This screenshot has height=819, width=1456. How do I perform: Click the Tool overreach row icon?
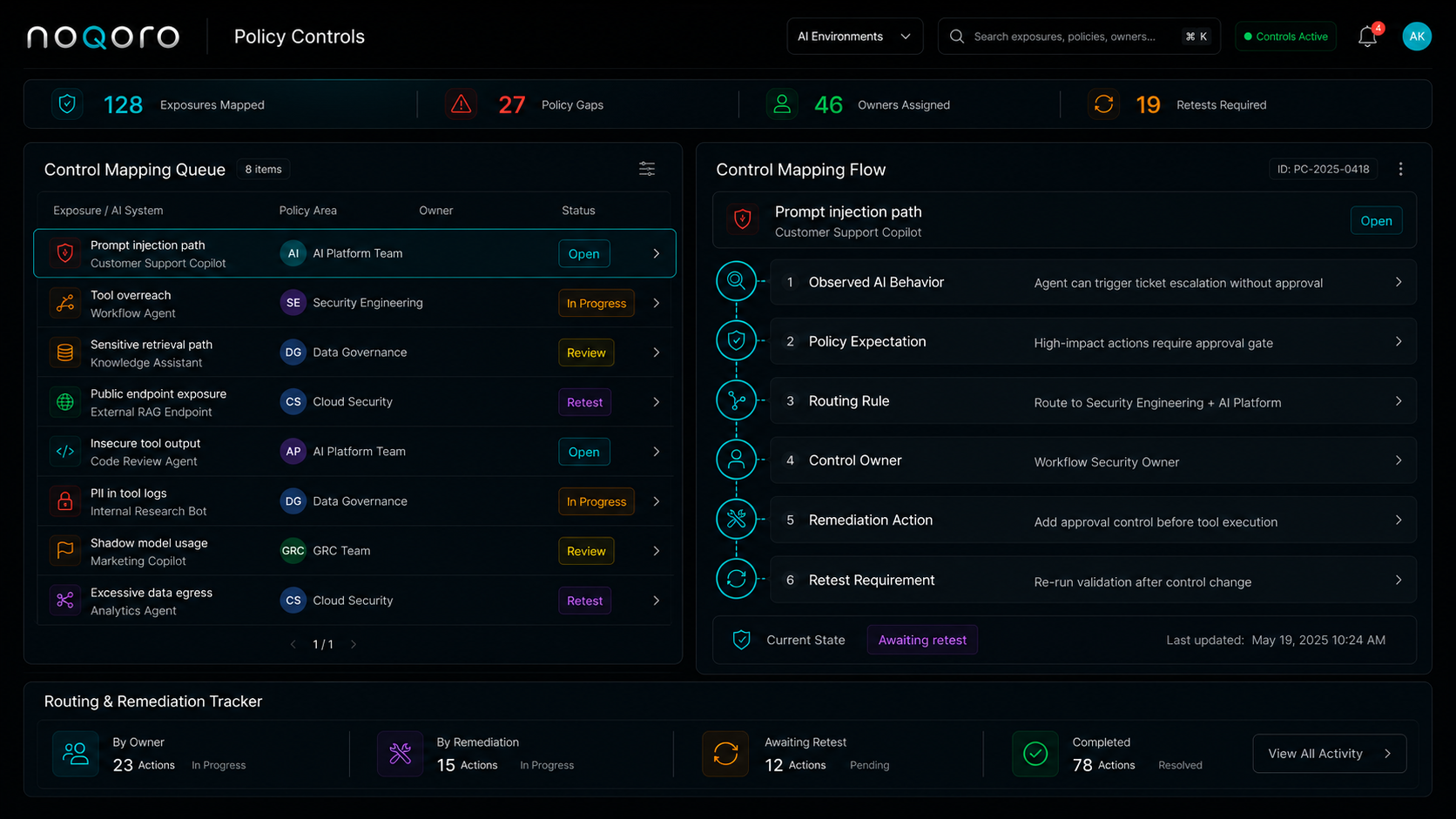tap(65, 303)
